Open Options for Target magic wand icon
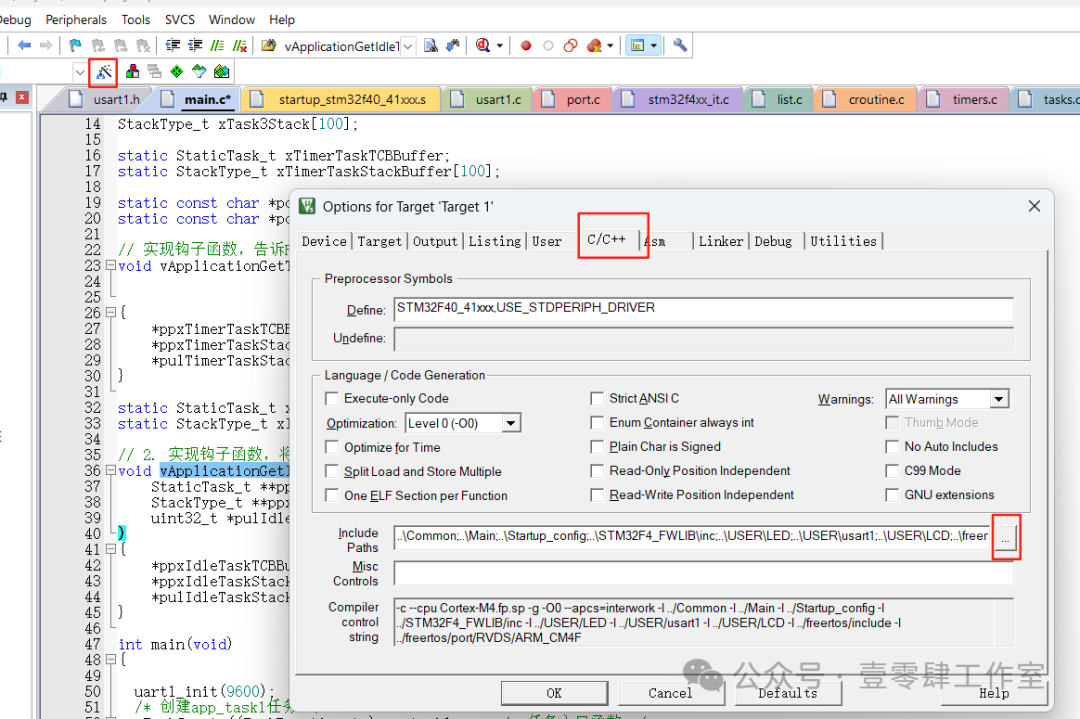 tap(103, 71)
